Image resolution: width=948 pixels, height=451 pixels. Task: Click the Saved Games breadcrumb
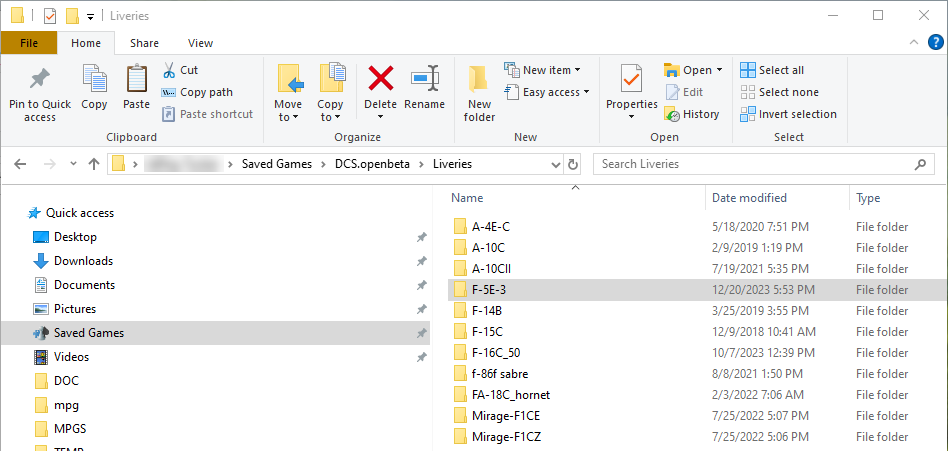pyautogui.click(x=277, y=164)
